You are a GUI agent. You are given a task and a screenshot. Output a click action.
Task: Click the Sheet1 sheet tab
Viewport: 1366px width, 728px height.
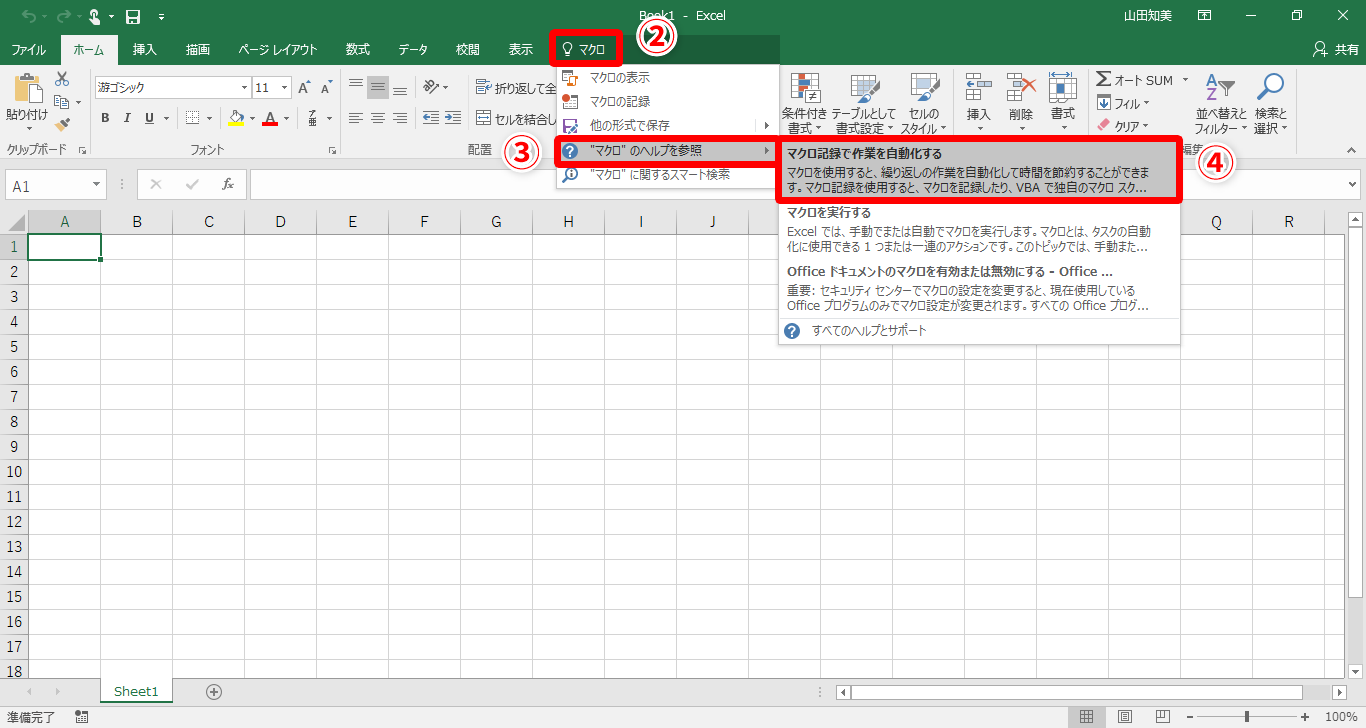136,691
